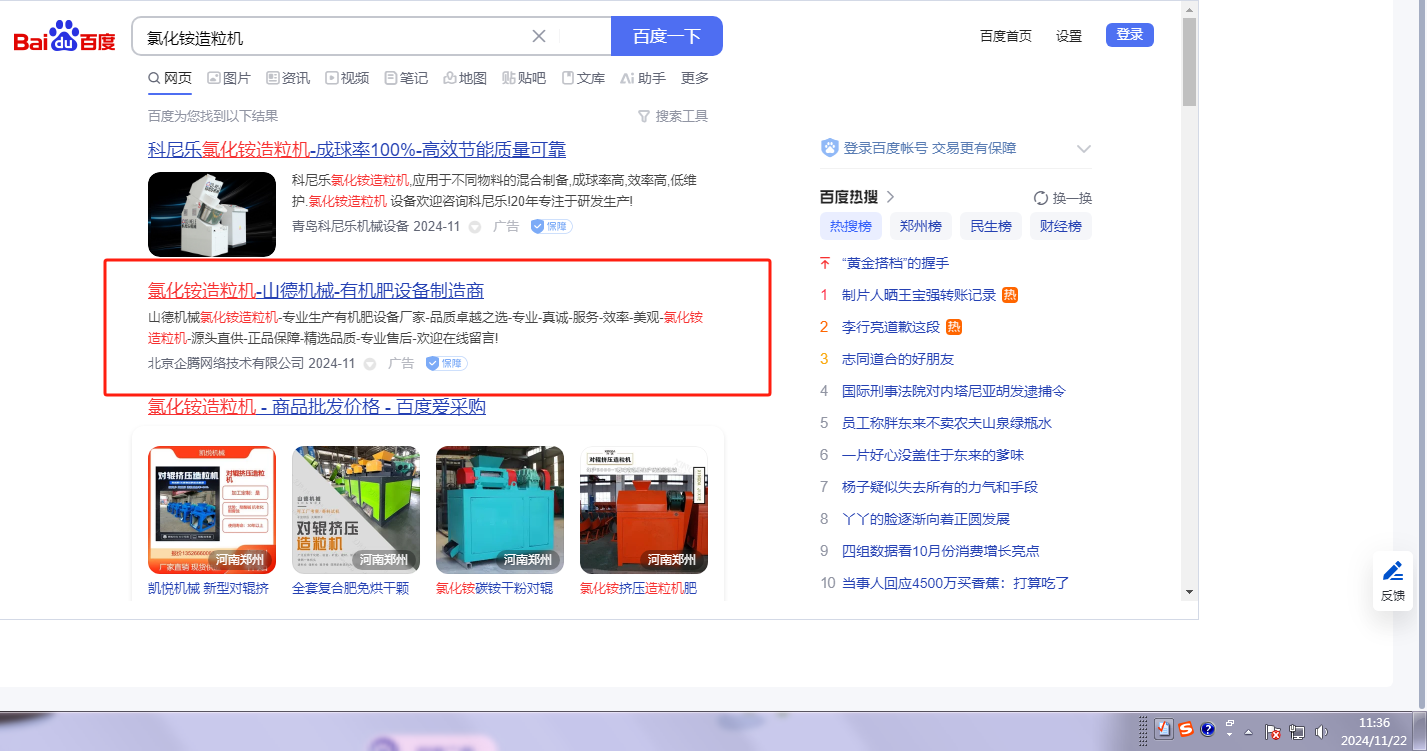Switch to the 资讯 search tab
Screen dimensions: 1427x751
pos(288,78)
